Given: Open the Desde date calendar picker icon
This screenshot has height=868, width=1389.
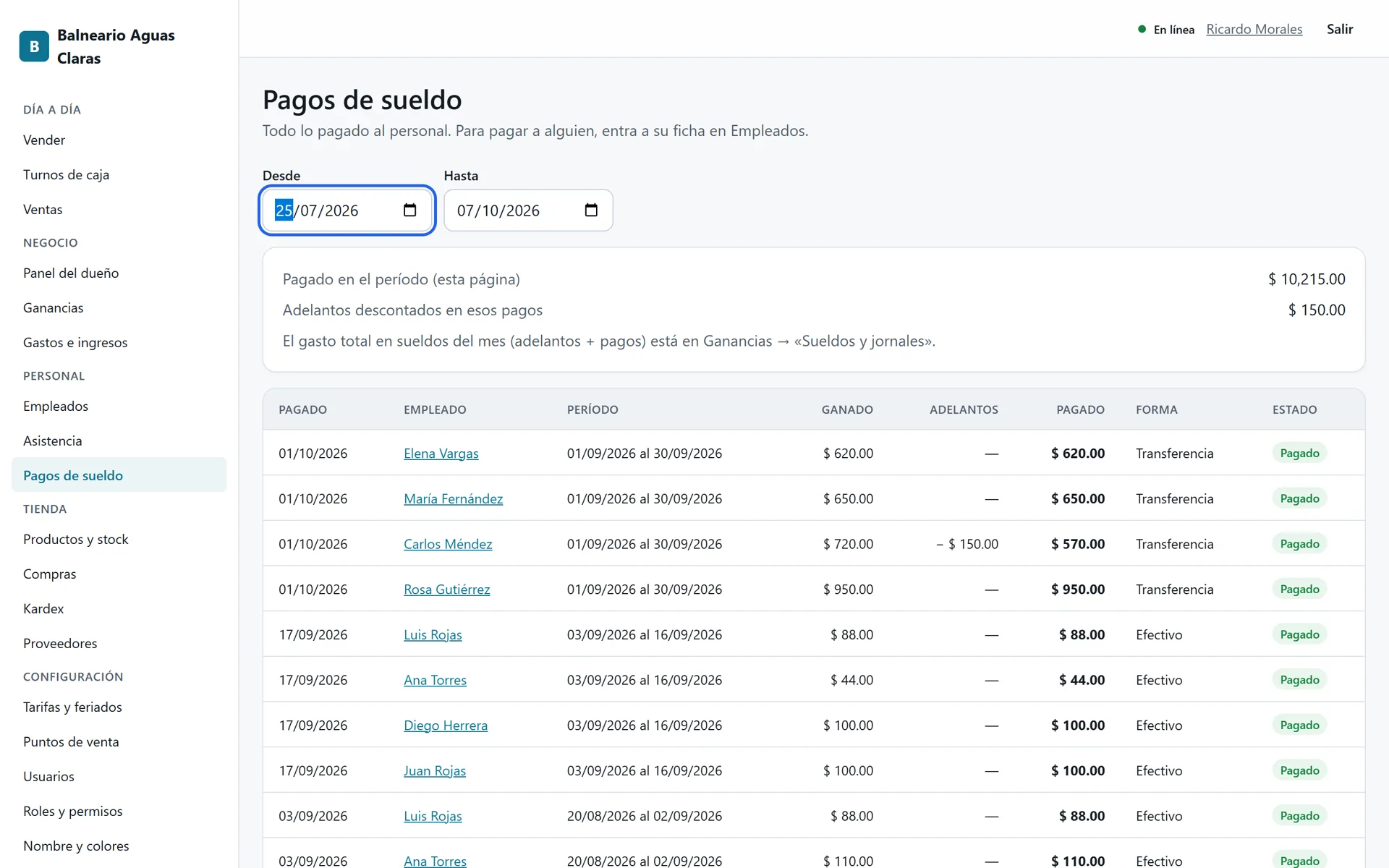Looking at the screenshot, I should click(409, 210).
